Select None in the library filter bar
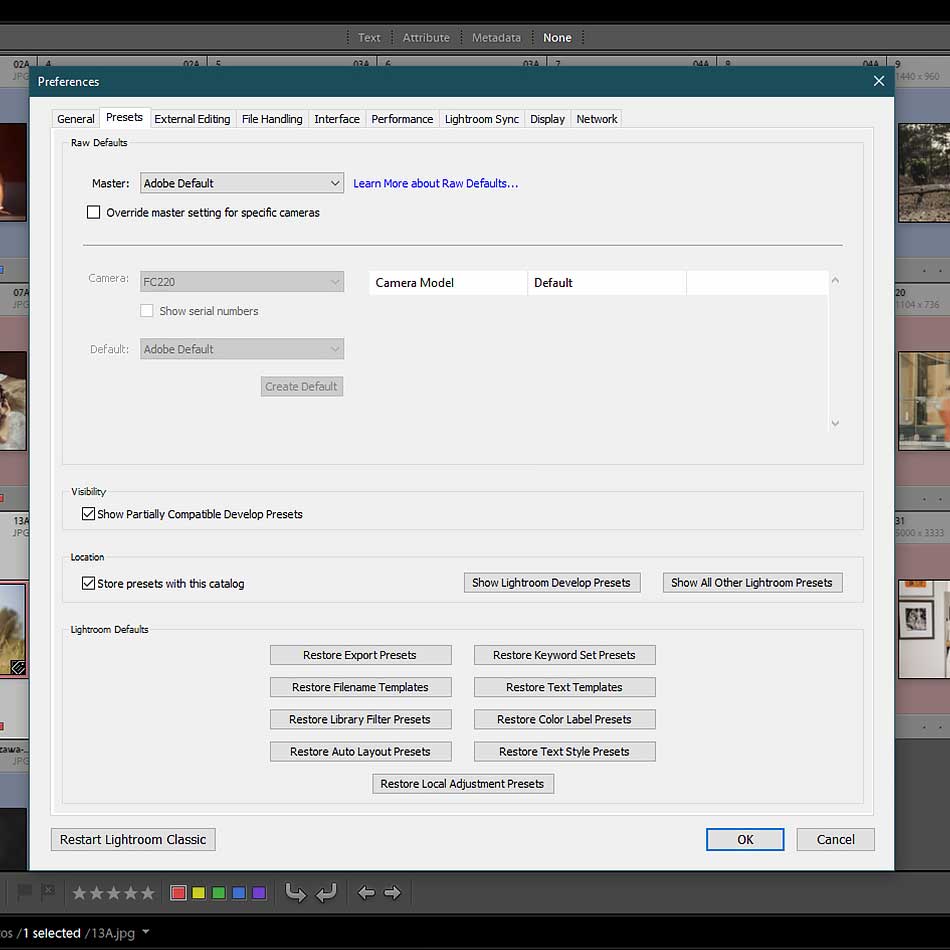This screenshot has width=950, height=950. (557, 38)
